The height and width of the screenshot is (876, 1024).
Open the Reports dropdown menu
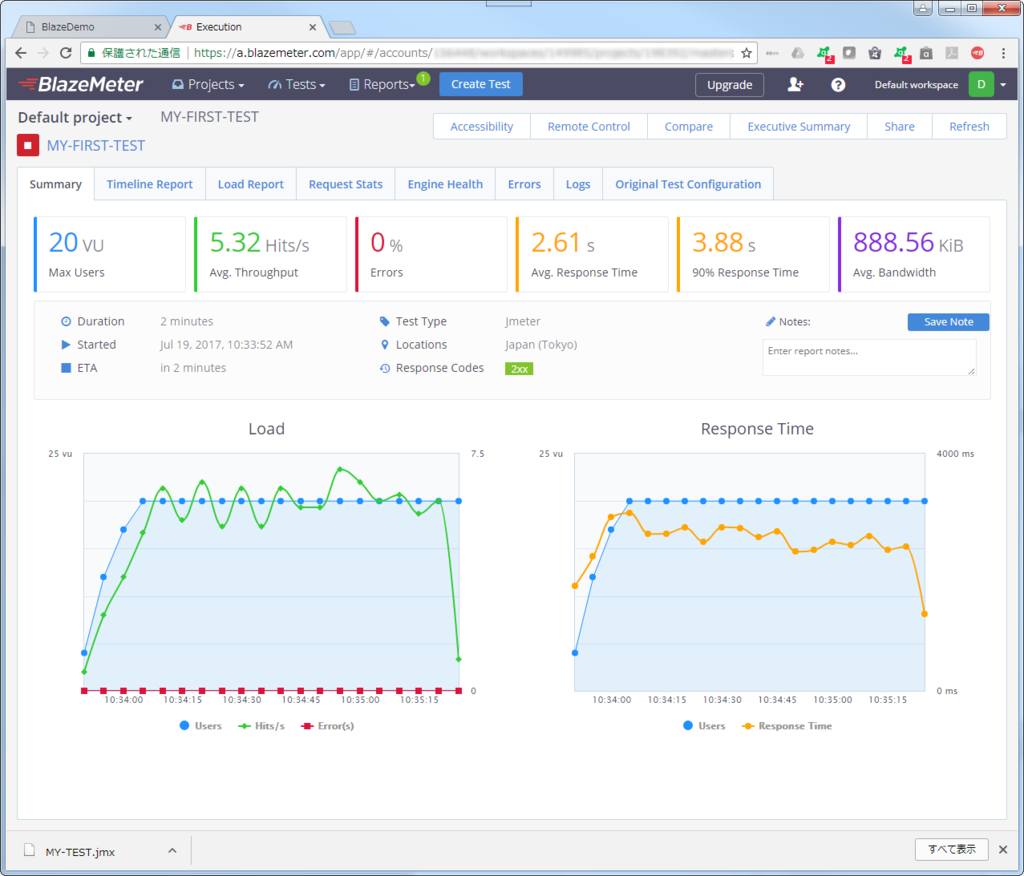382,84
